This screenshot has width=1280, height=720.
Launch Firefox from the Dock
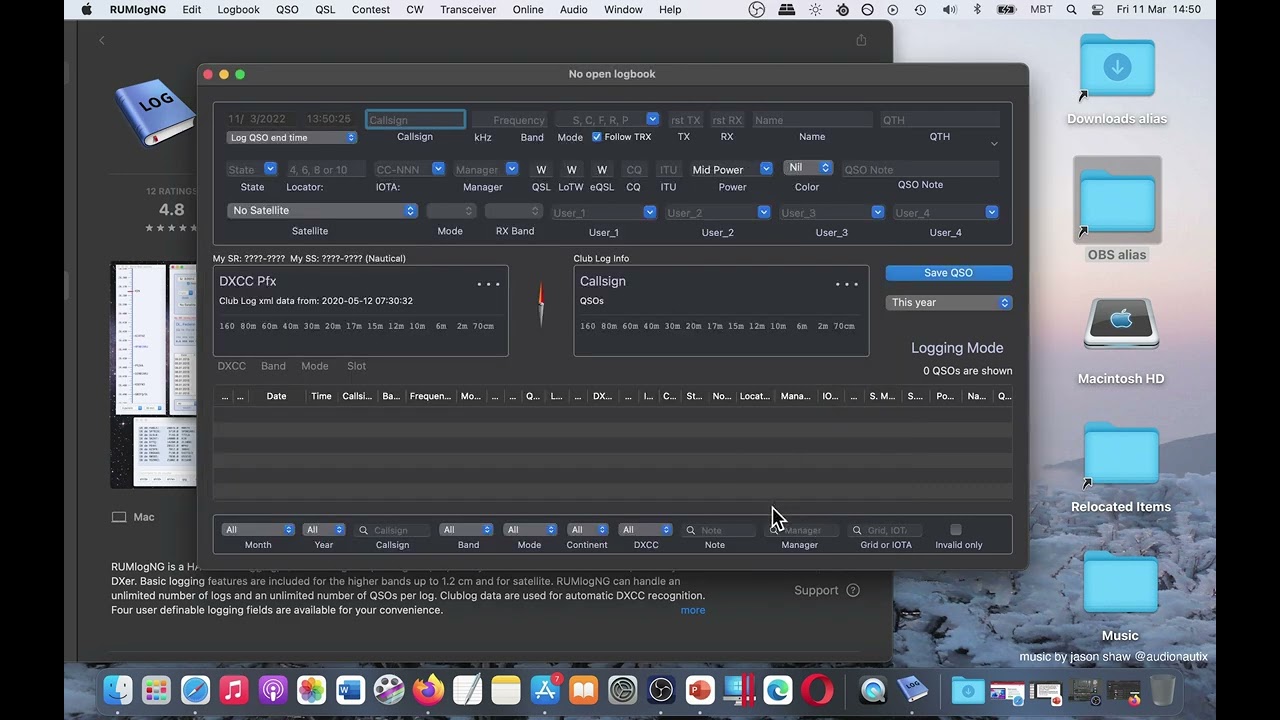pyautogui.click(x=428, y=690)
